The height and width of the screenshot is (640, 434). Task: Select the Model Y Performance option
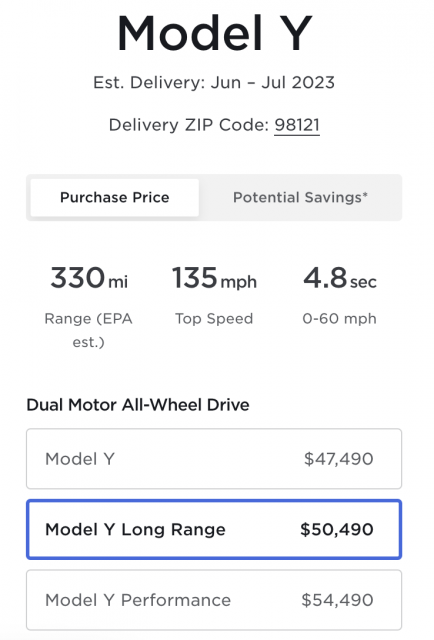point(214,600)
